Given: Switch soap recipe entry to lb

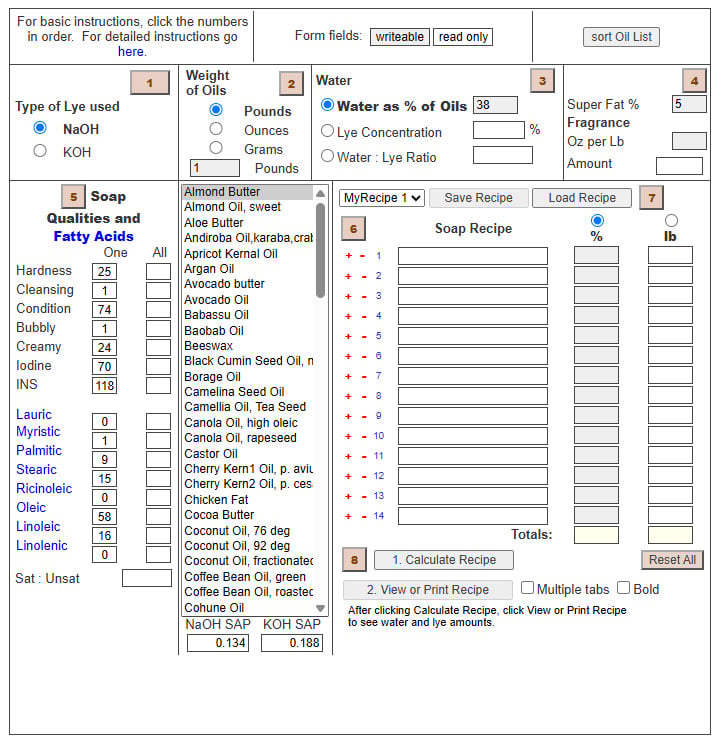Looking at the screenshot, I should (671, 221).
